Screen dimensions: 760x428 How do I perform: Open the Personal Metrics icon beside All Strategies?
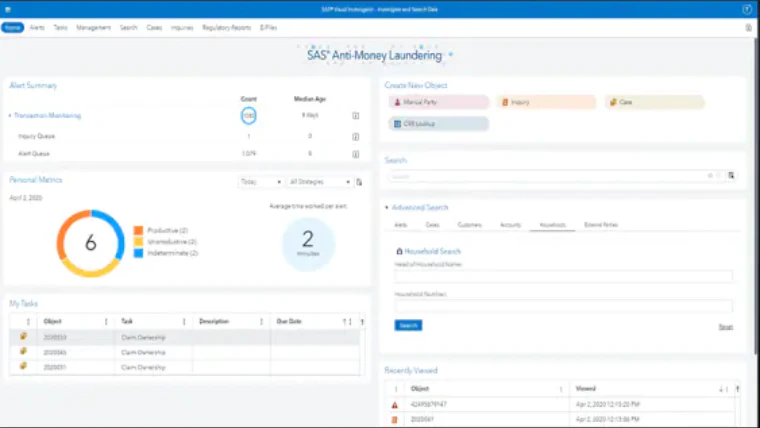359,182
